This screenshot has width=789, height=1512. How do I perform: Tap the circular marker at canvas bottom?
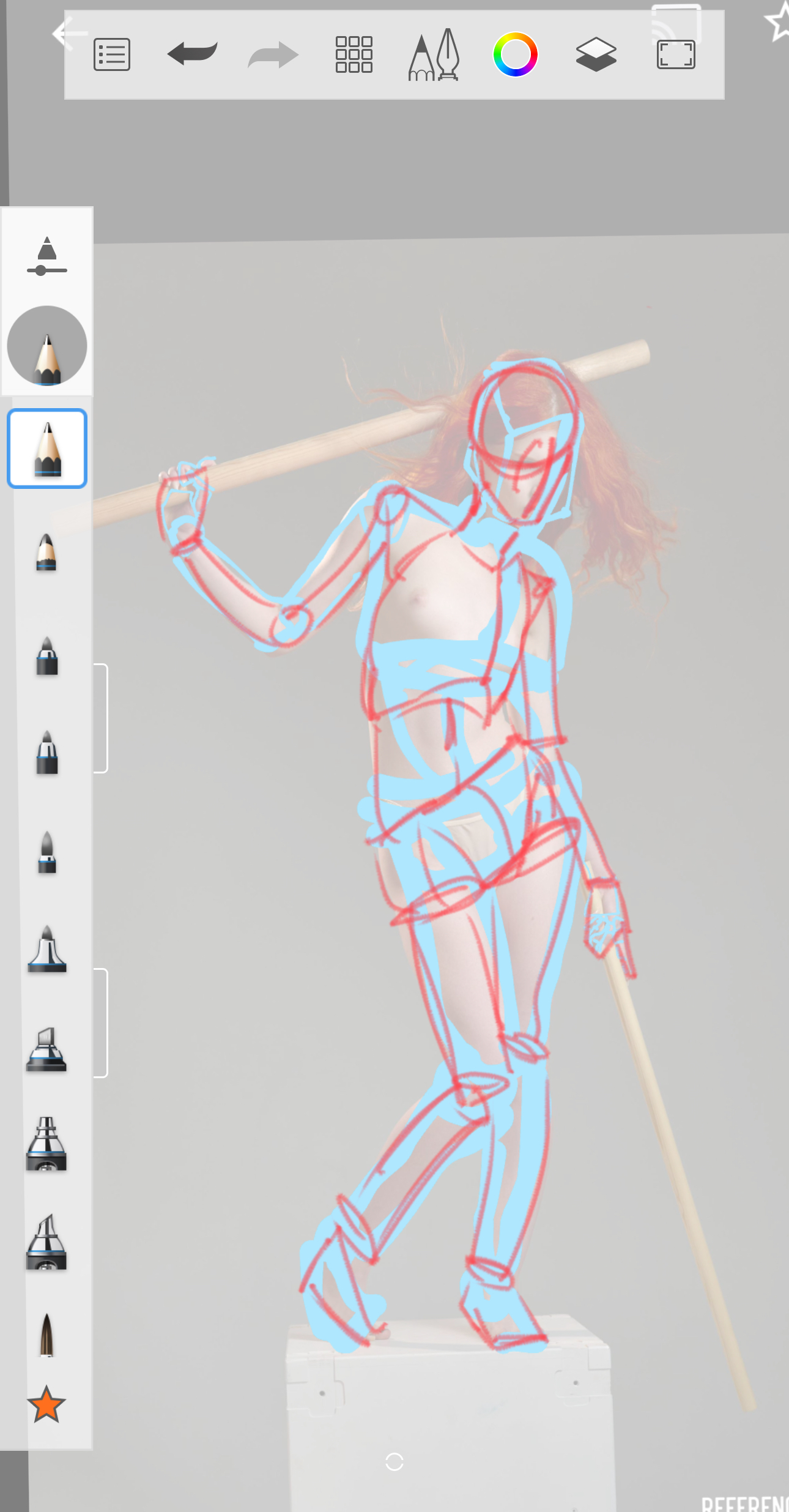click(394, 1462)
